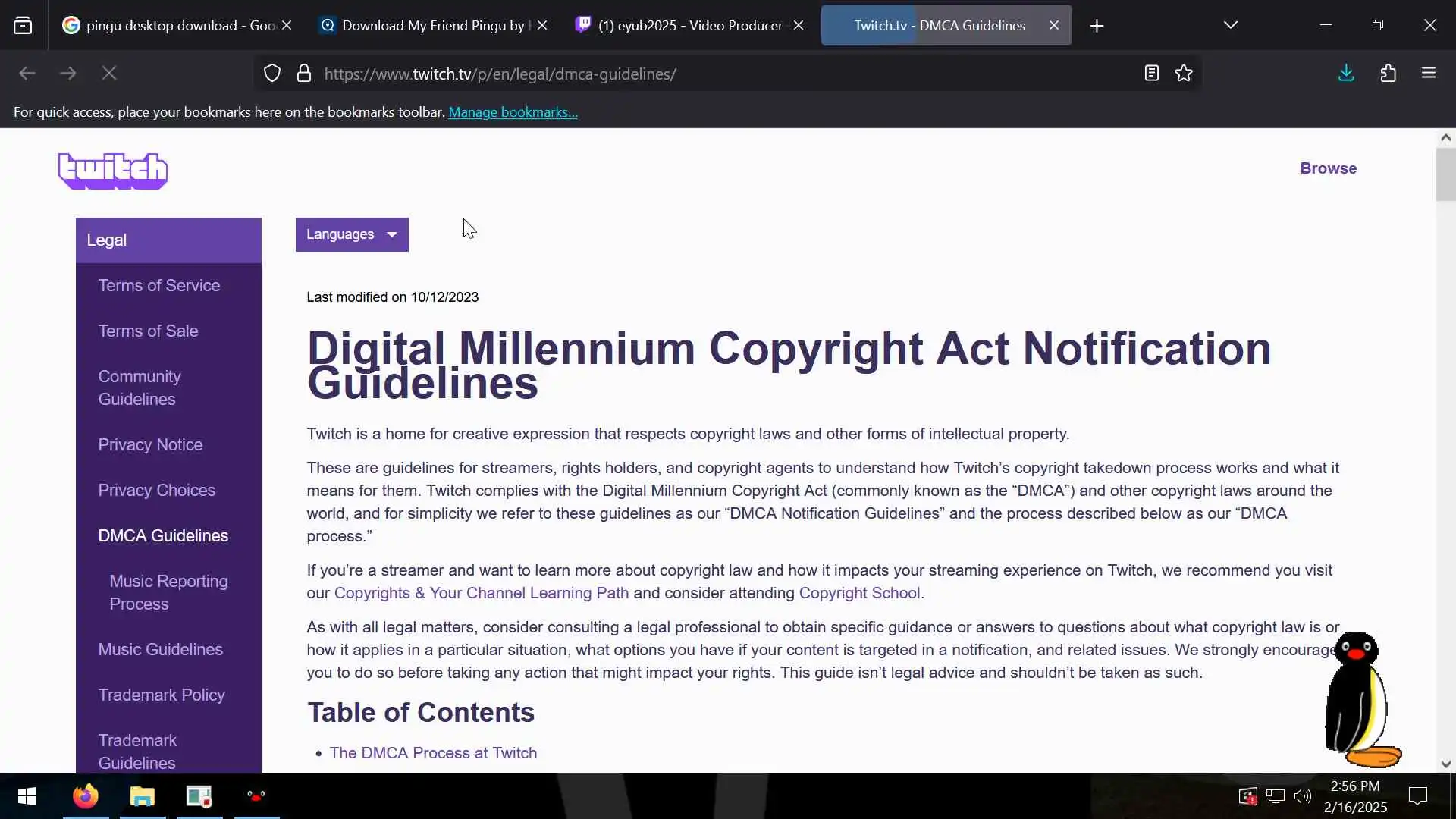Stop loading the page
Image resolution: width=1456 pixels, height=819 pixels.
[x=109, y=74]
